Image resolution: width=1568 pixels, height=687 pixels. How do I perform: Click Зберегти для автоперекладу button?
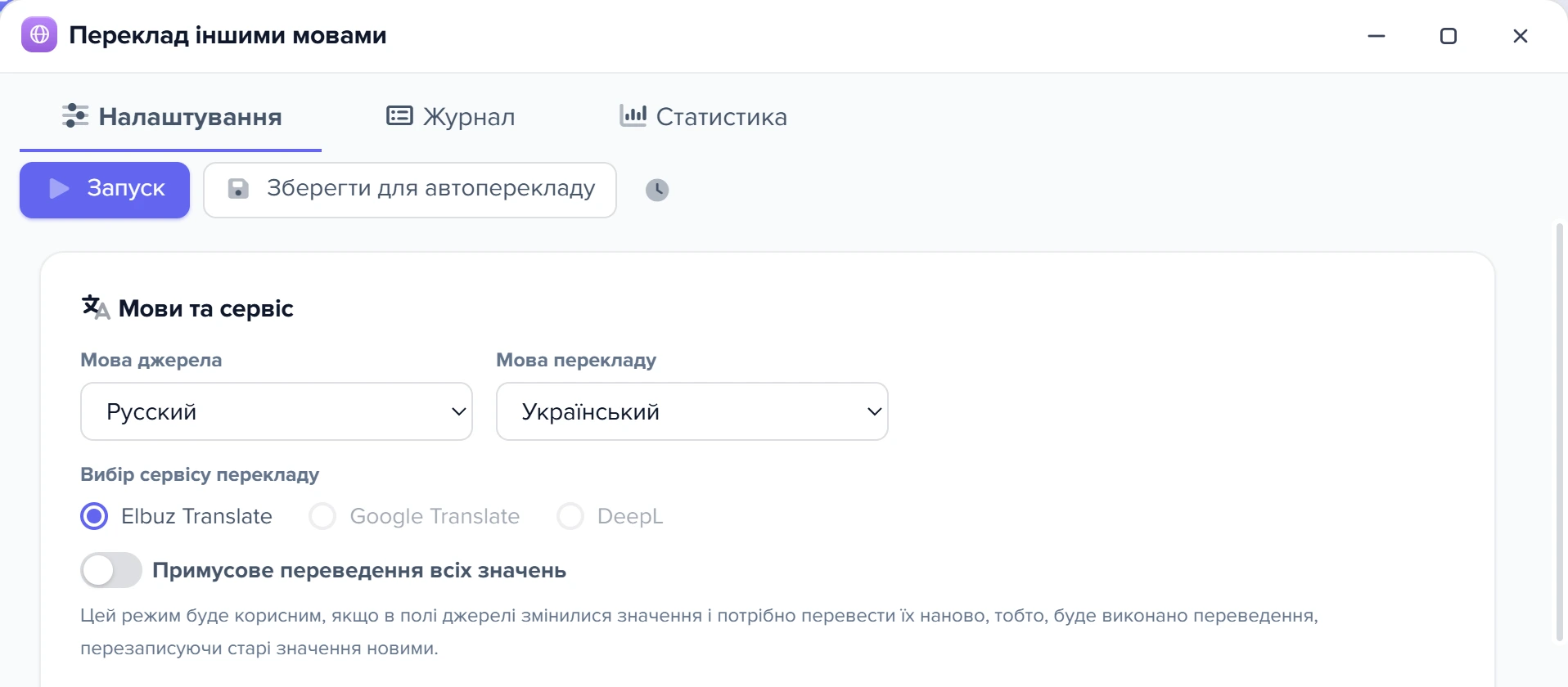pos(410,190)
